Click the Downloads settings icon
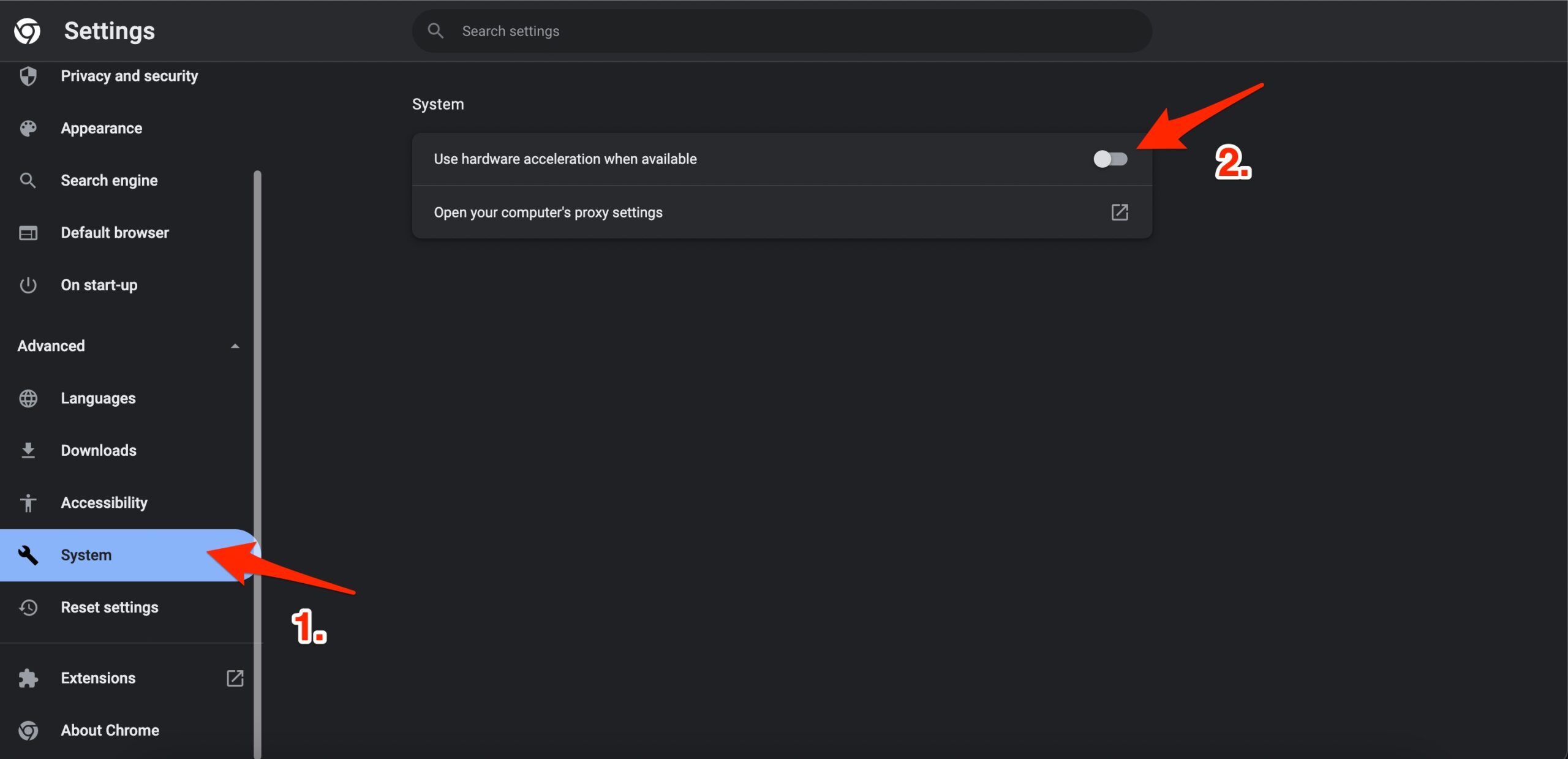The width and height of the screenshot is (1568, 759). click(x=28, y=450)
